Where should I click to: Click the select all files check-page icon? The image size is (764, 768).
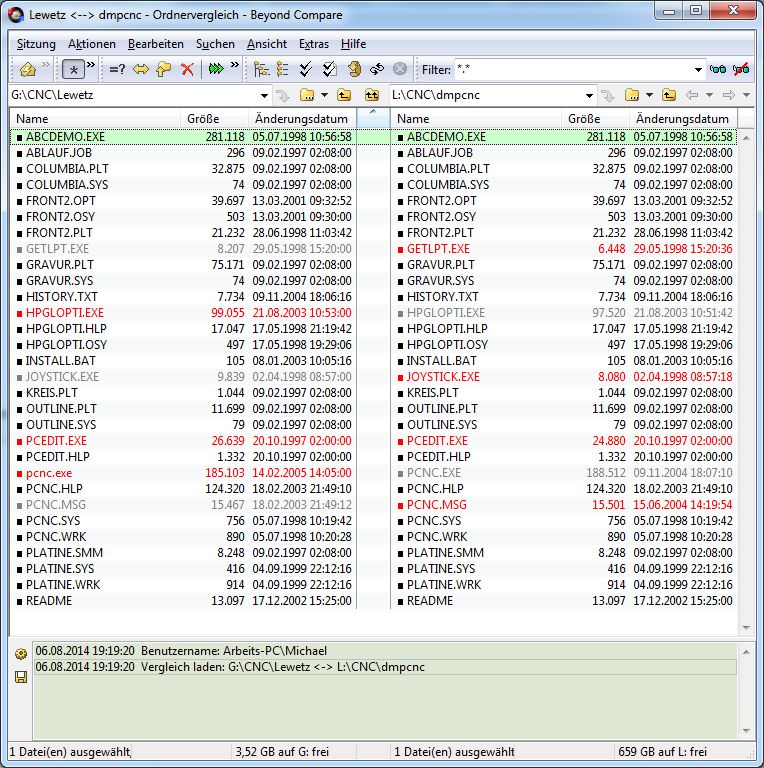[330, 69]
